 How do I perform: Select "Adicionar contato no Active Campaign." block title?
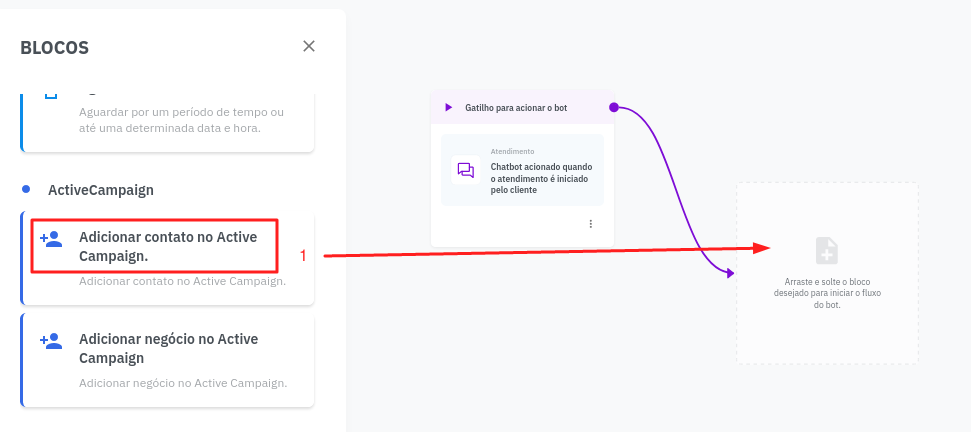tap(168, 246)
